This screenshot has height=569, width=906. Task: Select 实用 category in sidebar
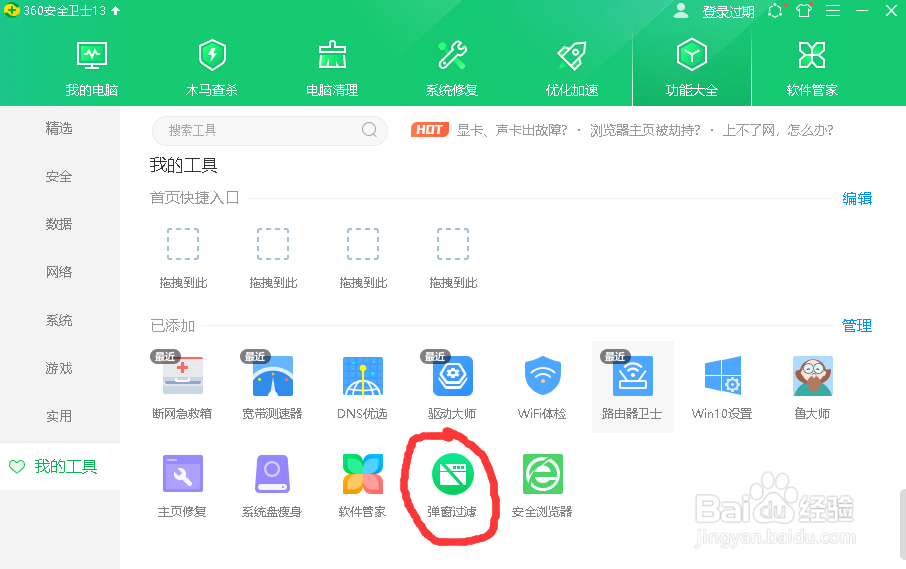click(x=60, y=416)
